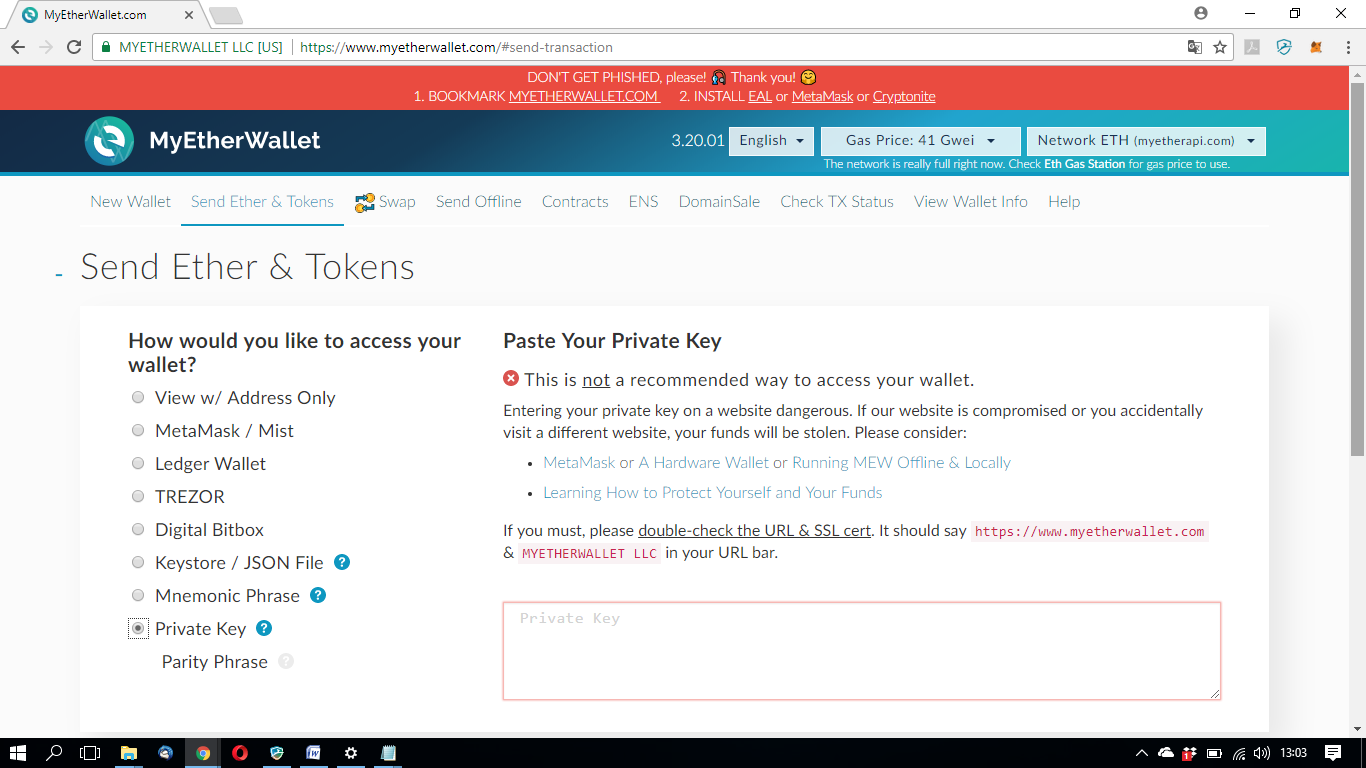Click the MyEtherWallet logo icon

(109, 141)
